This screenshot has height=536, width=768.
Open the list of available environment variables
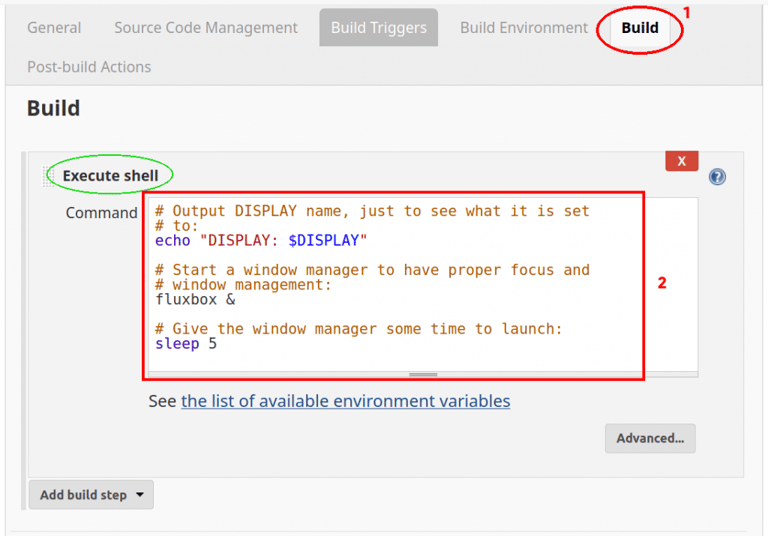pyautogui.click(x=345, y=401)
